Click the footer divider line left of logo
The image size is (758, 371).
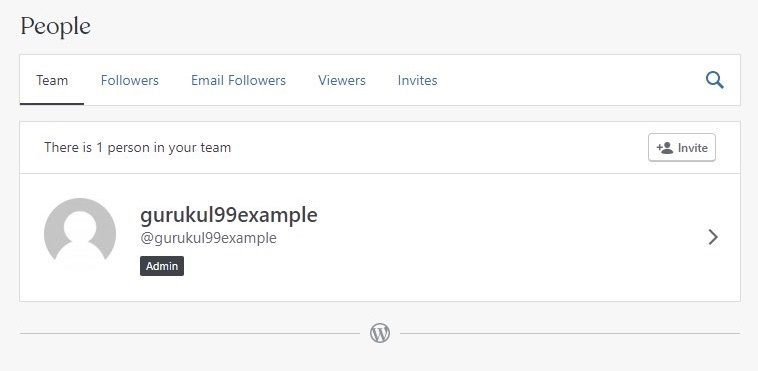190,333
